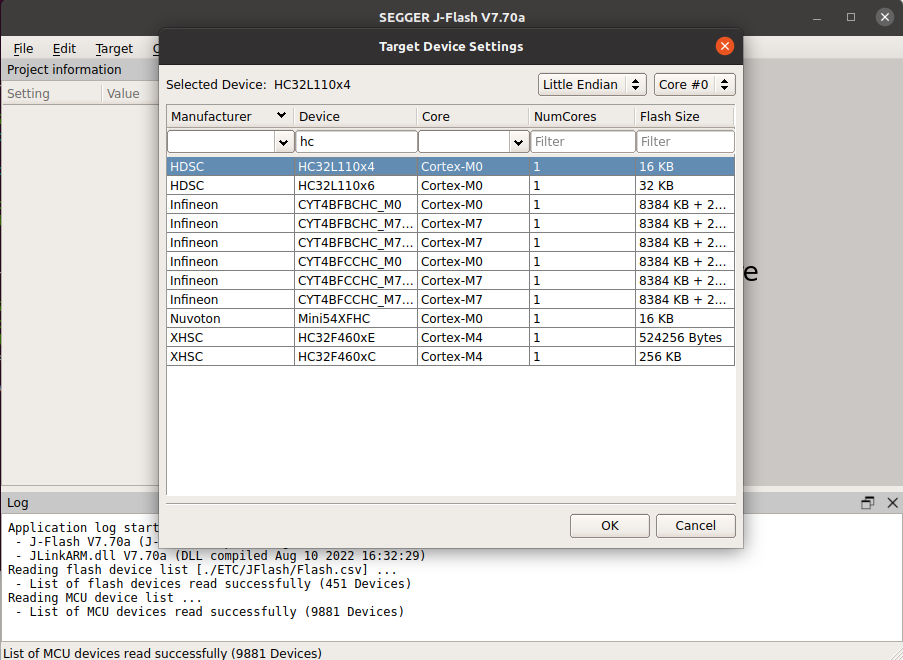Confirm with the OK button
This screenshot has height=660, width=903.
click(x=610, y=526)
